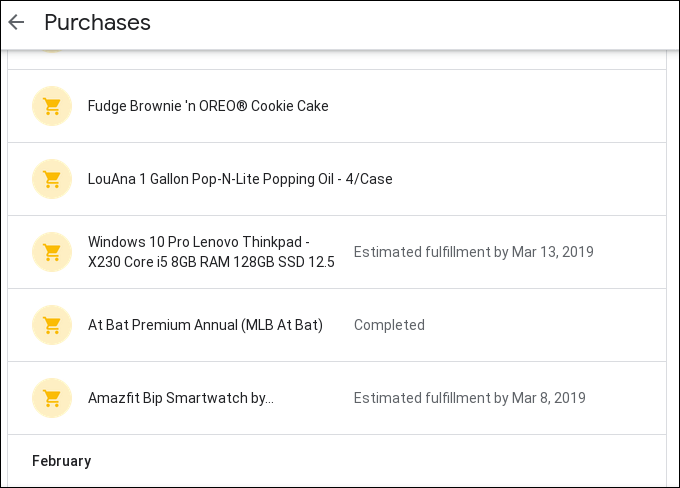Click the truncated ellipsis in Amazfit title
This screenshot has height=488, width=680.
[x=269, y=399]
